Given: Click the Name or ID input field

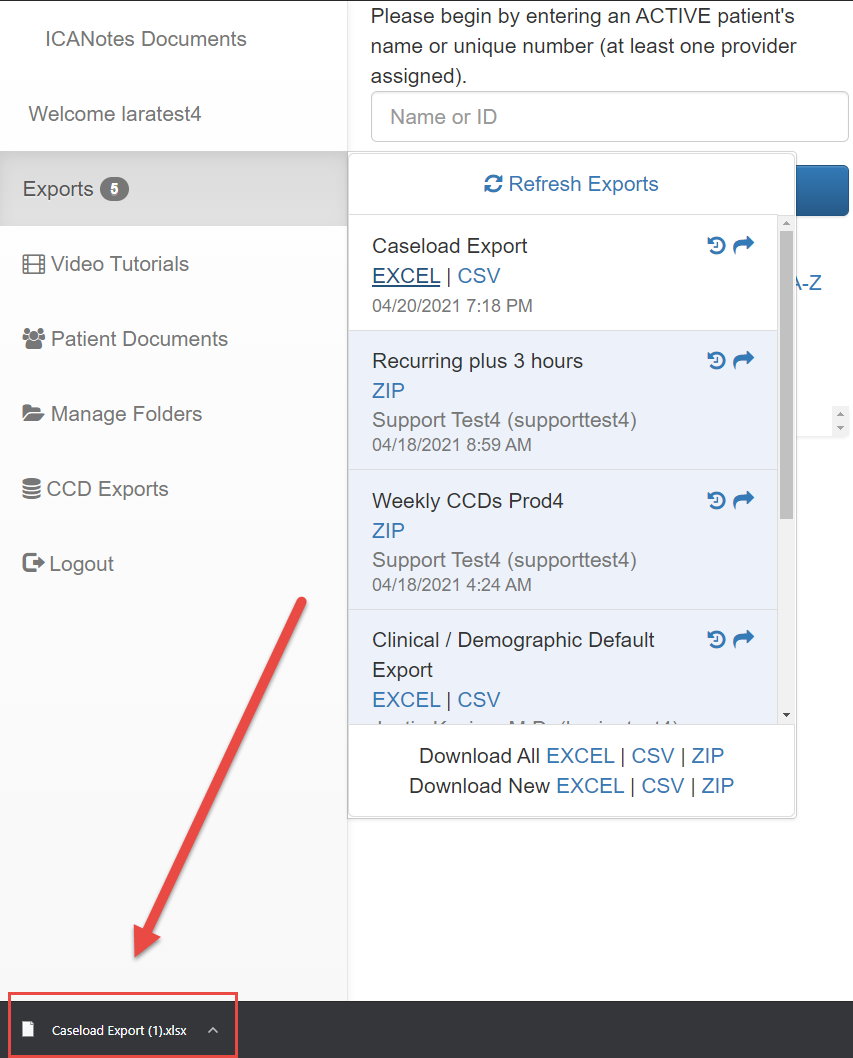Looking at the screenshot, I should click(x=609, y=117).
